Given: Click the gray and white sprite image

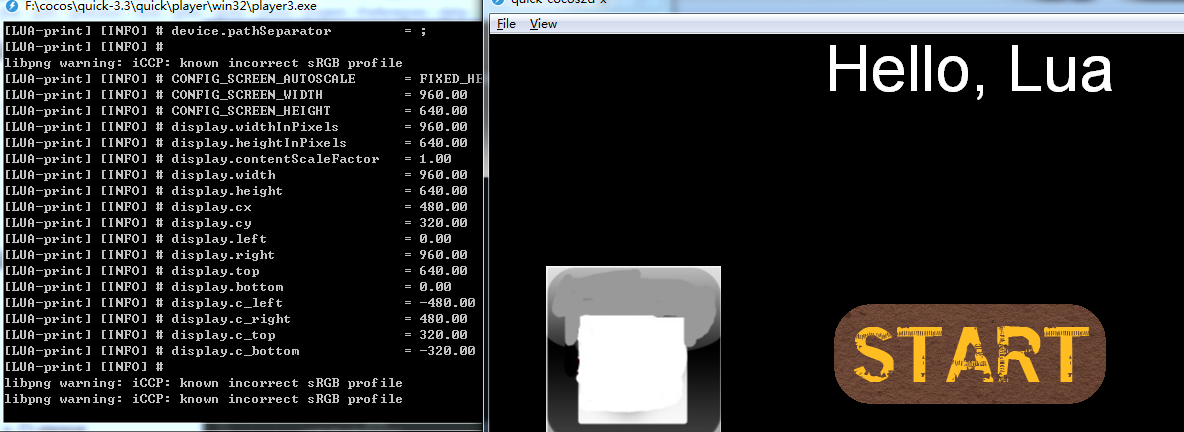Looking at the screenshot, I should click(634, 349).
